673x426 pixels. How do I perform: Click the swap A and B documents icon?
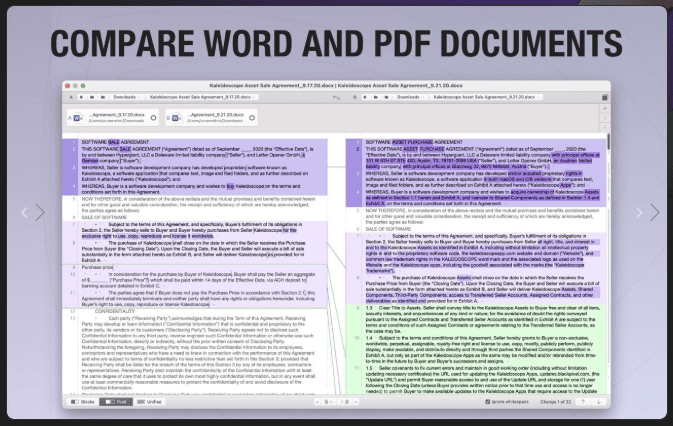(x=336, y=97)
